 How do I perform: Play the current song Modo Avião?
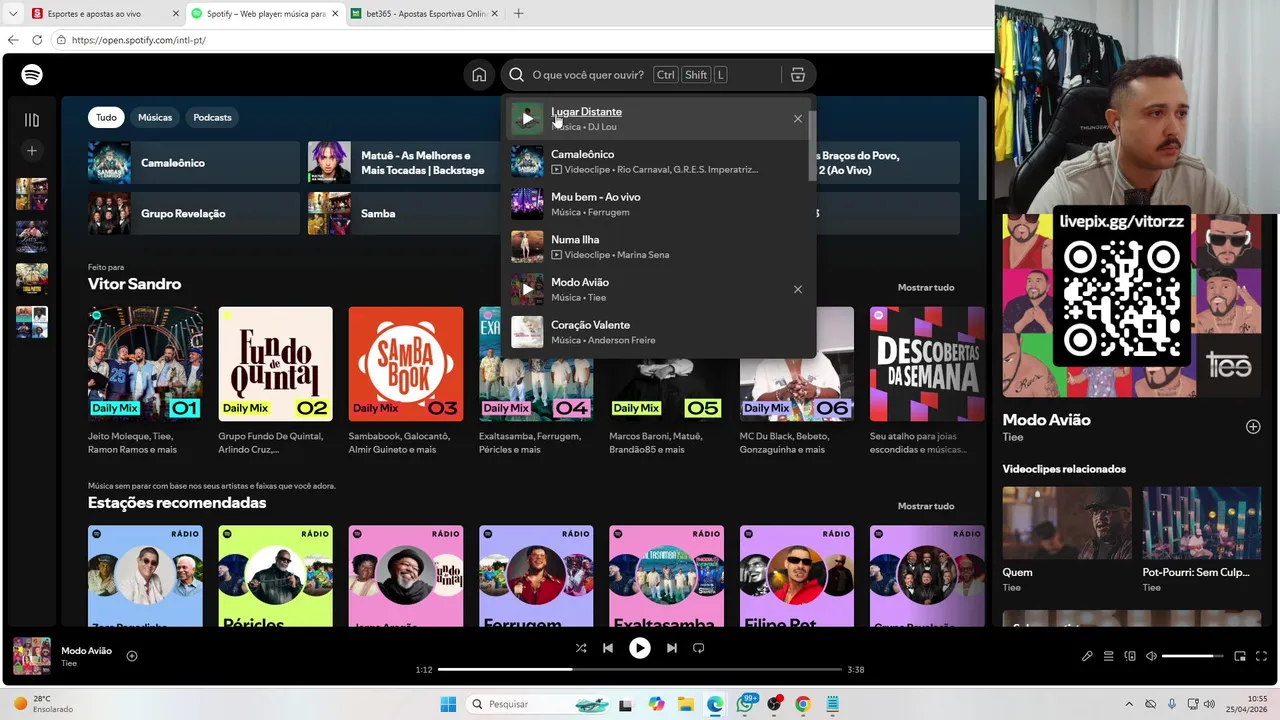640,648
